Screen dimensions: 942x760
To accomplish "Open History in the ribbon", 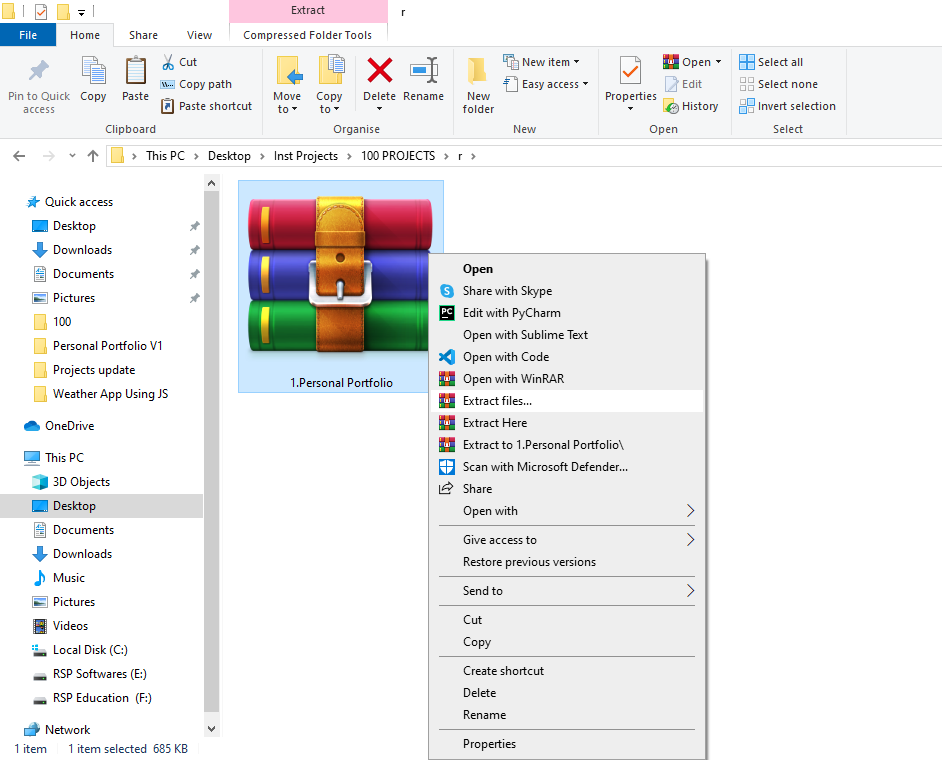I will (691, 106).
